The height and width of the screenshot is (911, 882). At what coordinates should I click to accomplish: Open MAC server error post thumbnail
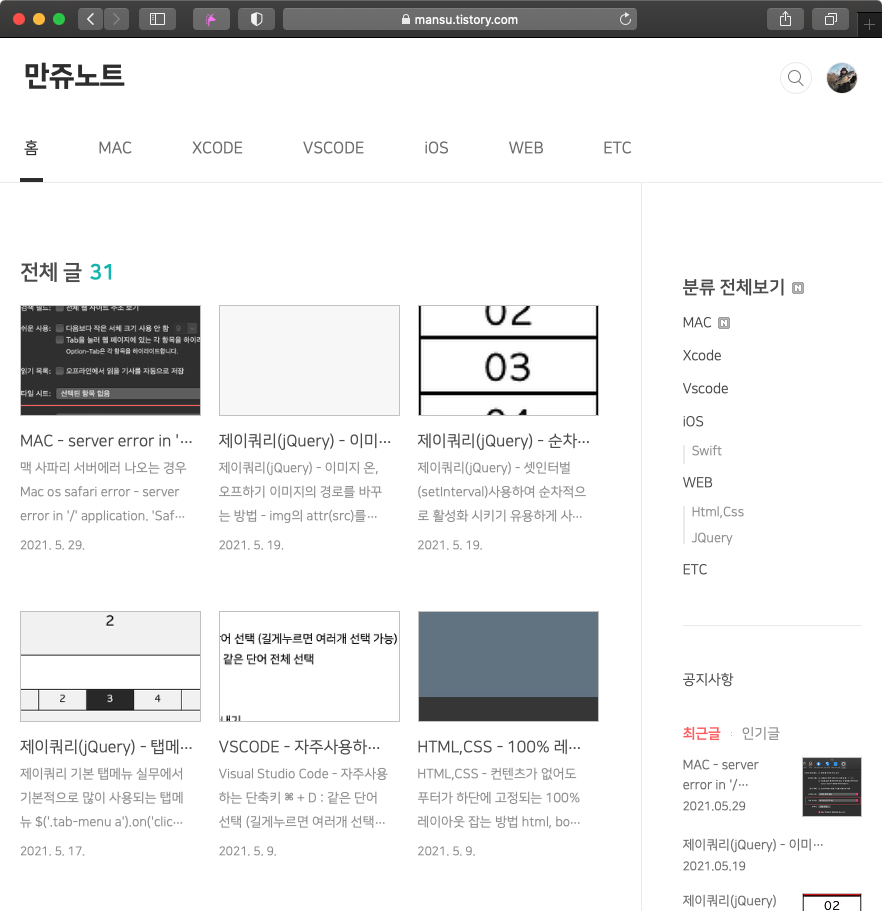tap(110, 360)
